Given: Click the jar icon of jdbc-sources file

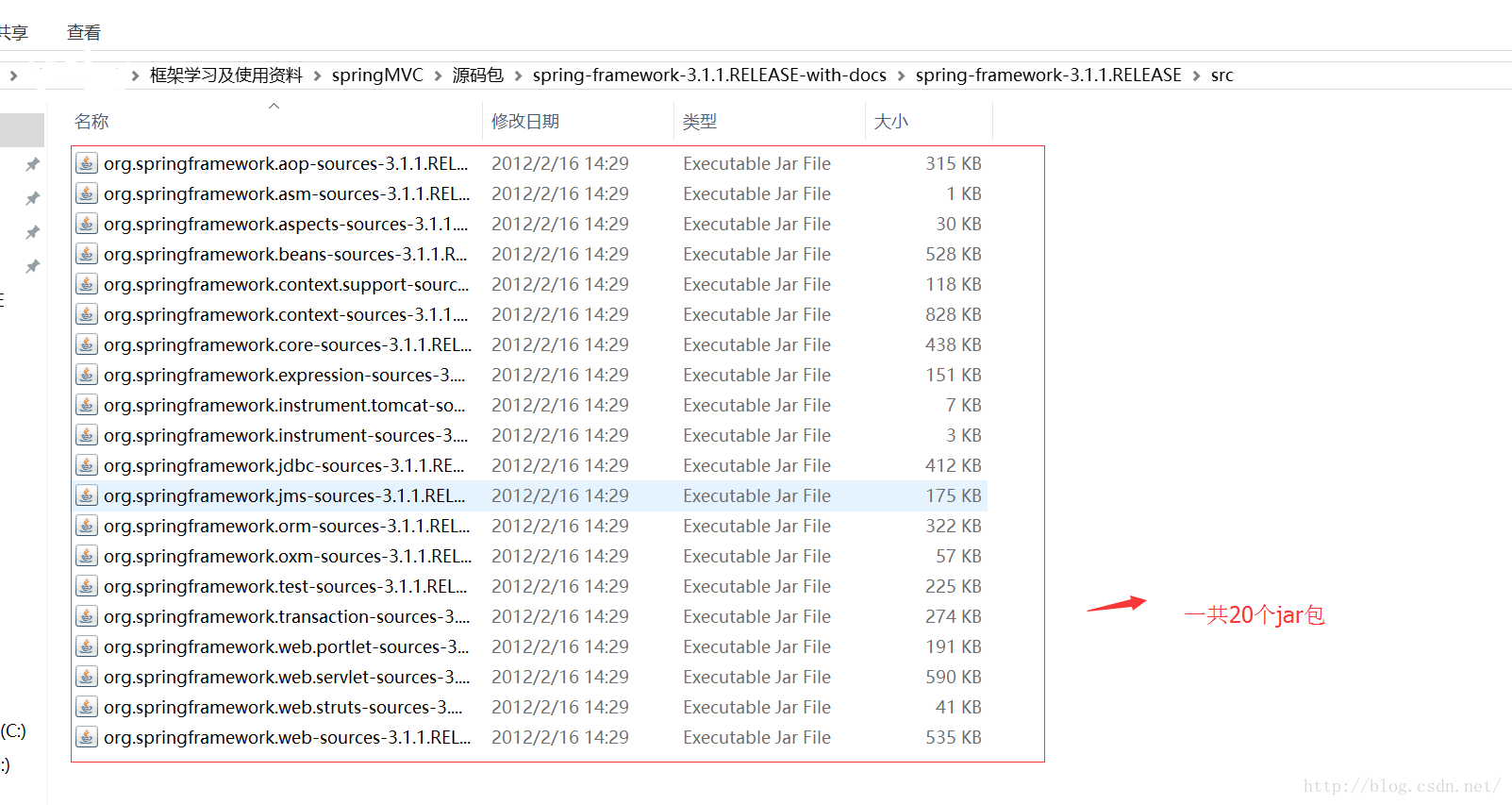Looking at the screenshot, I should (x=87, y=465).
